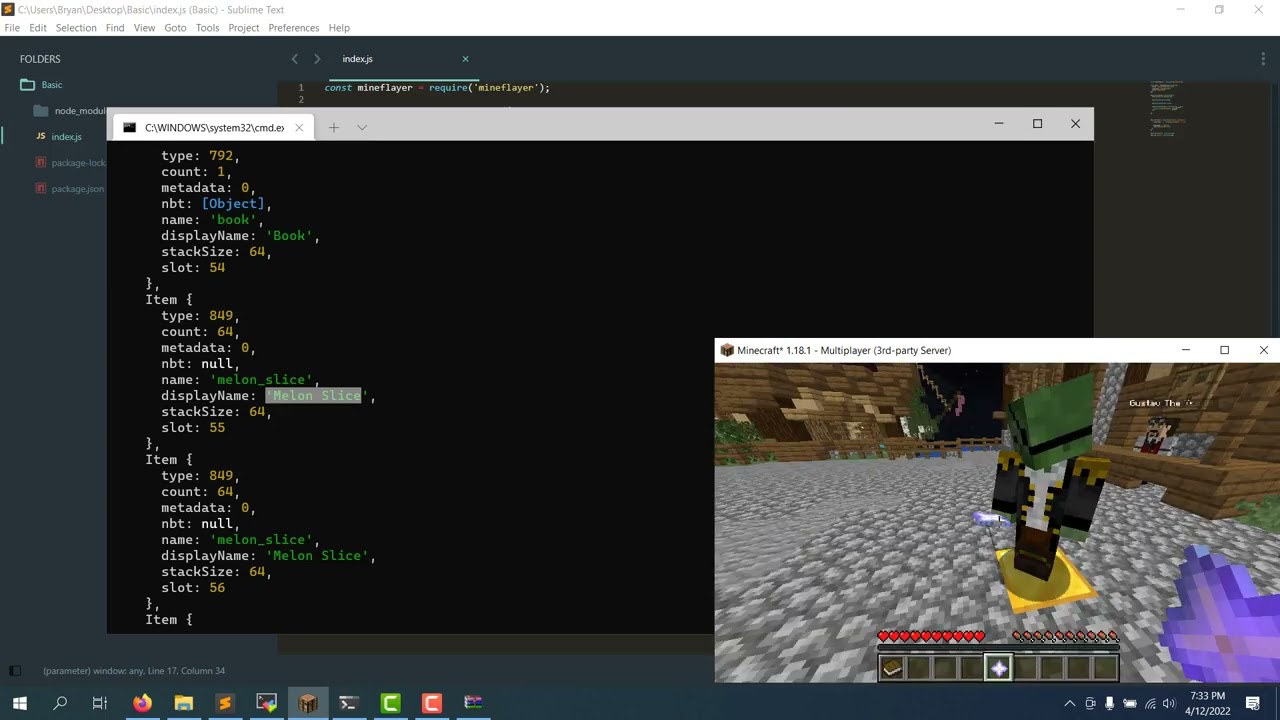
Task: Open the File menu in Sublime Text
Action: point(12,28)
